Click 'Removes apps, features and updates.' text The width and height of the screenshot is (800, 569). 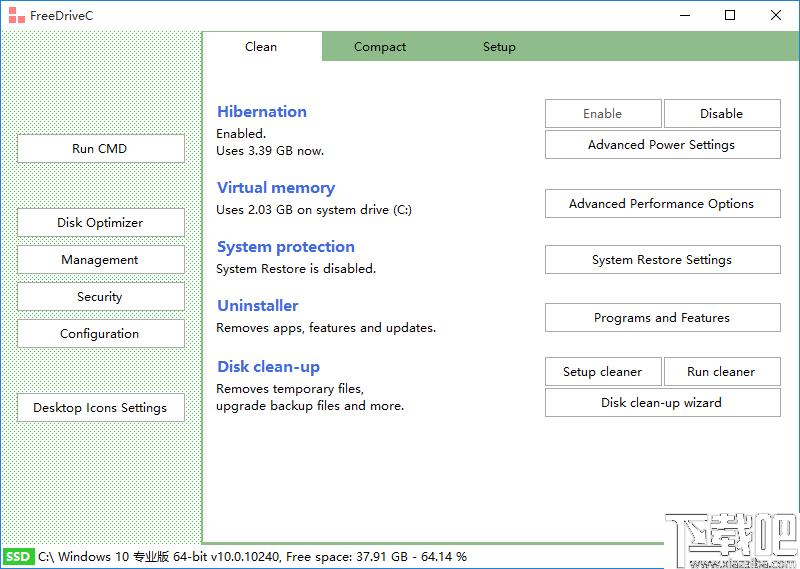(326, 328)
